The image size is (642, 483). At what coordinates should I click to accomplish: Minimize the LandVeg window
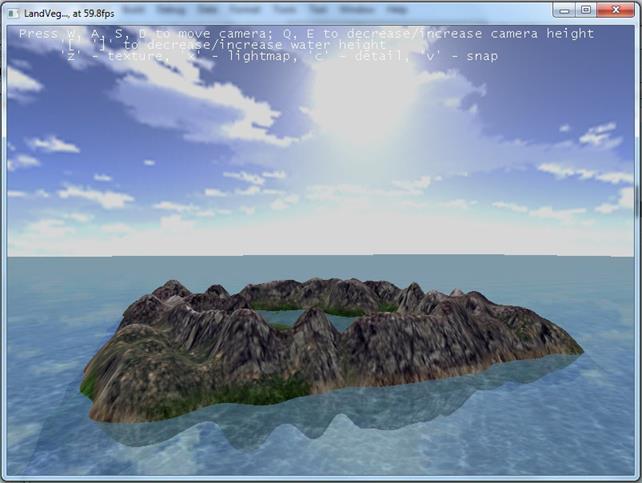click(565, 9)
